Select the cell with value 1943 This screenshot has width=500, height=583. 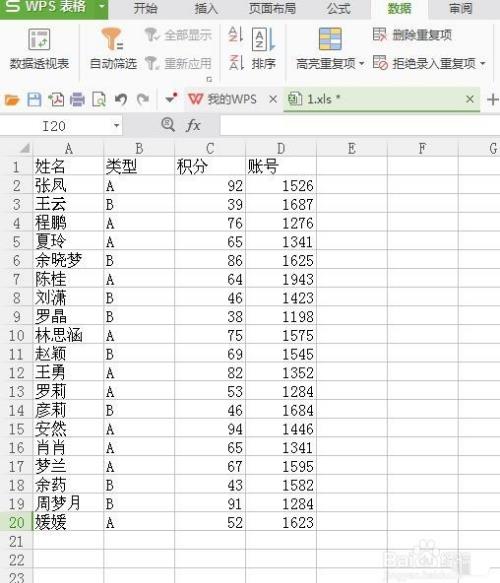(281, 279)
